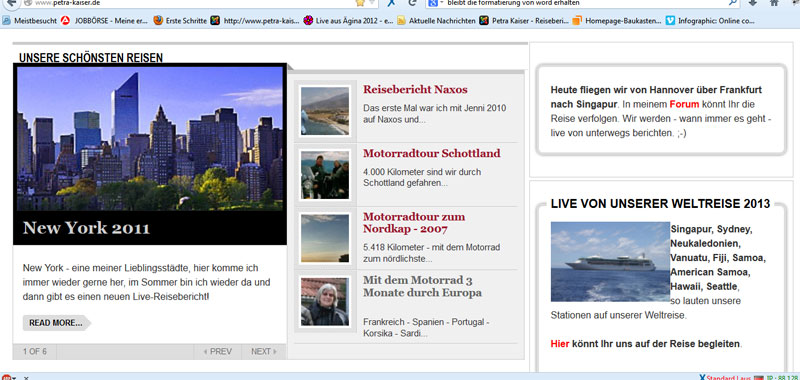This screenshot has width=800, height=380.
Task: Click text "4.000 Kilometer sind wir durch"
Action: 422,172
